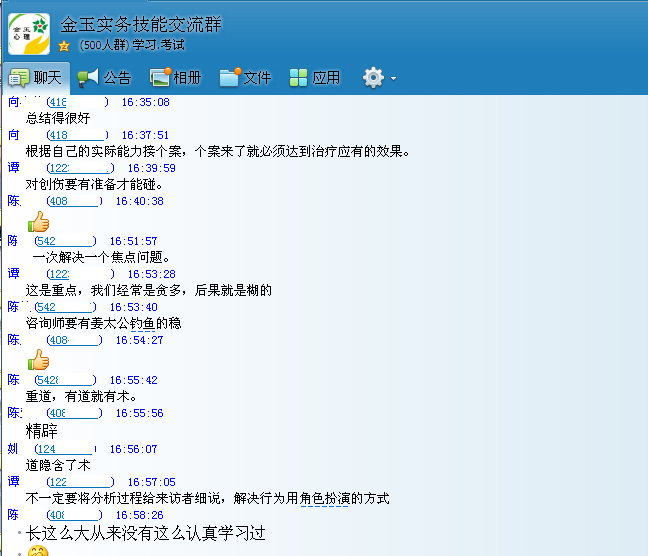Screen dimensions: 648x556
Task: Open the 文件 folder icon
Action: pos(231,77)
